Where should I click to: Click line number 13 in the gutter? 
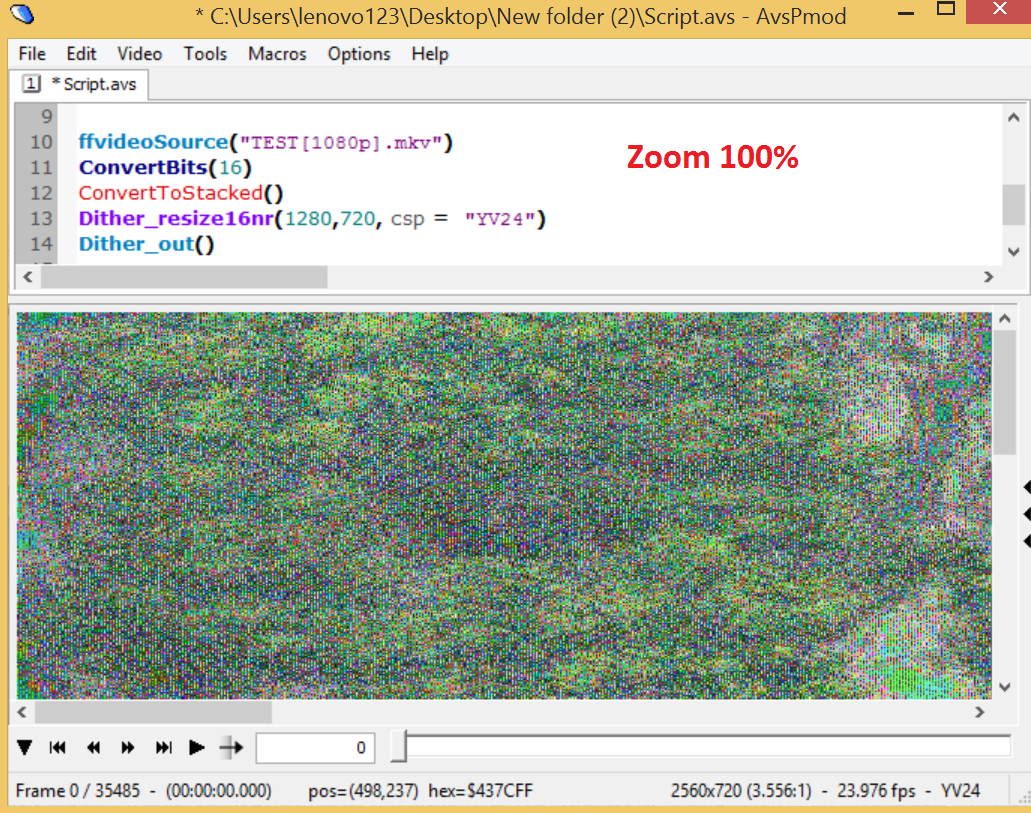coord(41,218)
